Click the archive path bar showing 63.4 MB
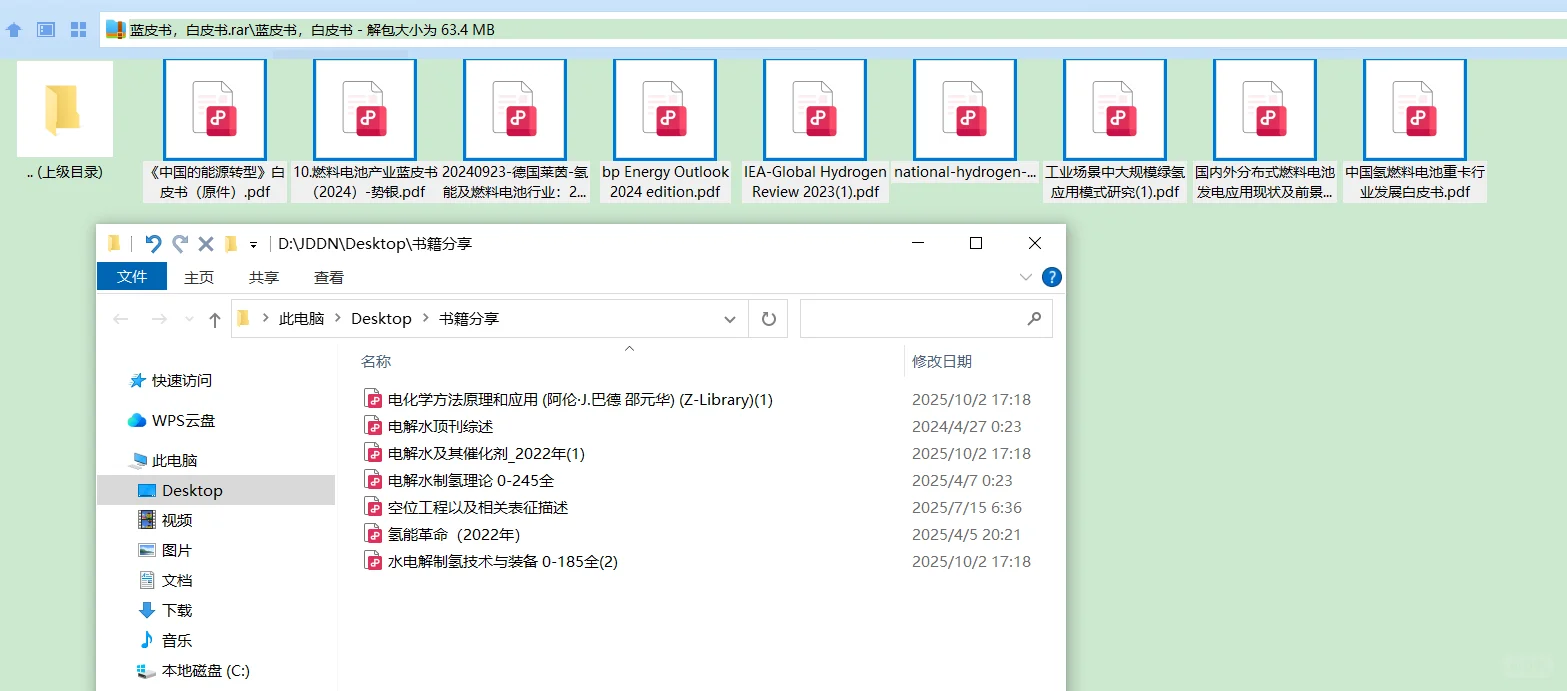 [833, 30]
